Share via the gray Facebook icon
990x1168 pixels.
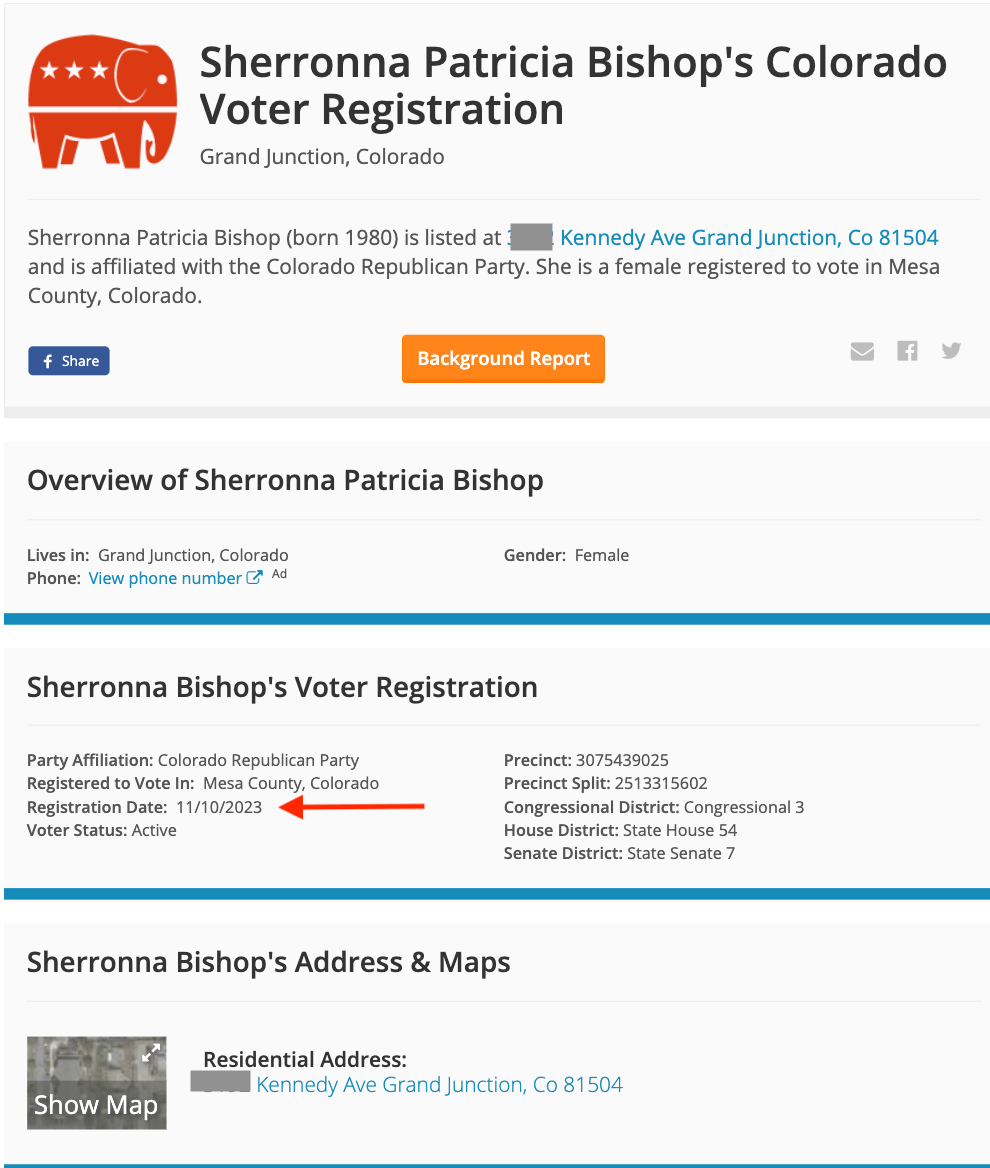[907, 351]
